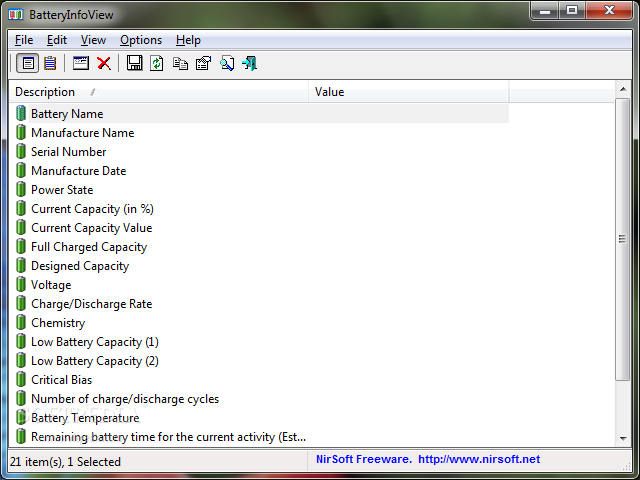Select Number of charge/discharge cycles row
The image size is (640, 480).
click(x=261, y=399)
